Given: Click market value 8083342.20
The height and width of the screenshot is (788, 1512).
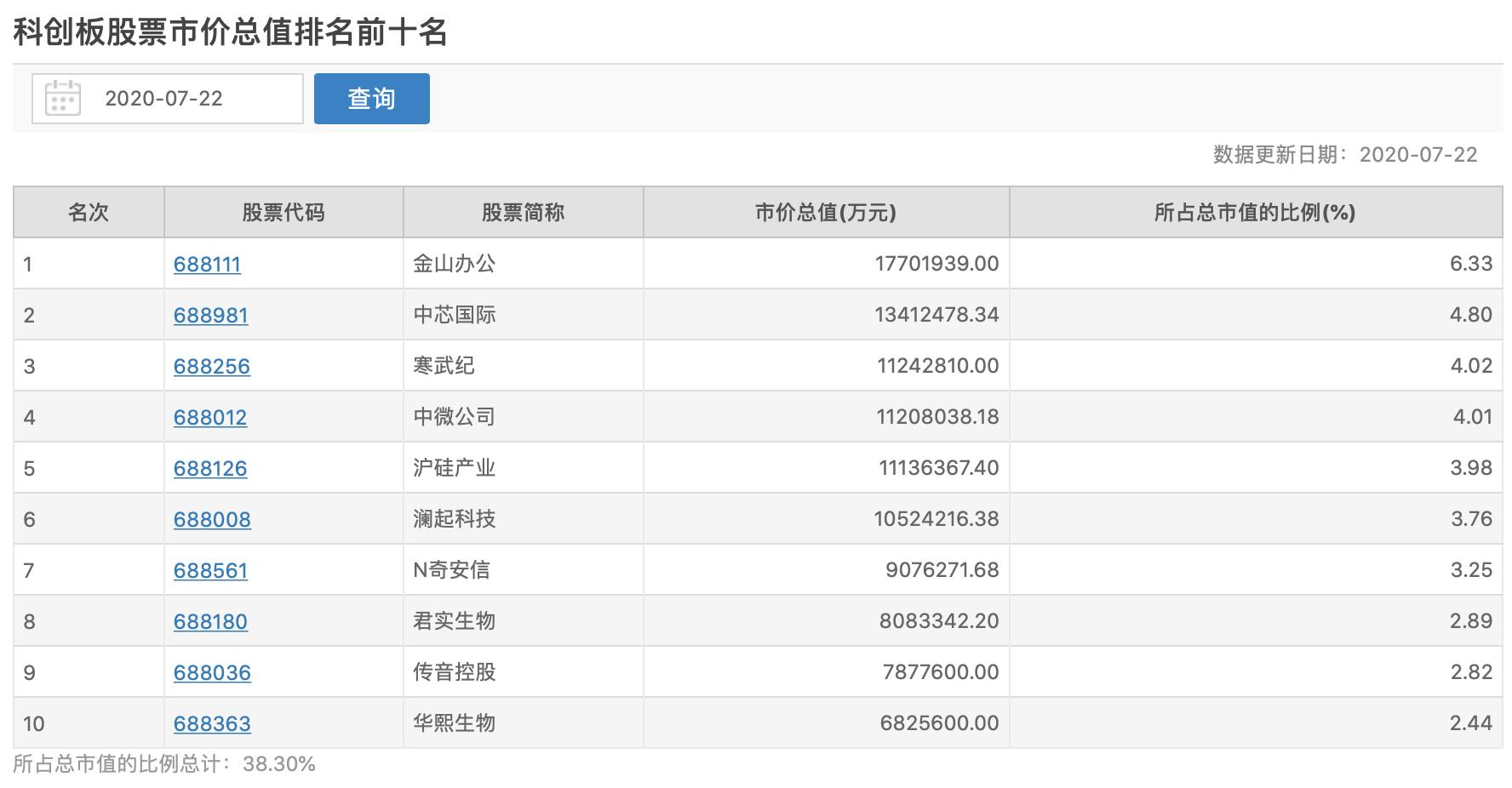Looking at the screenshot, I should click(939, 621).
